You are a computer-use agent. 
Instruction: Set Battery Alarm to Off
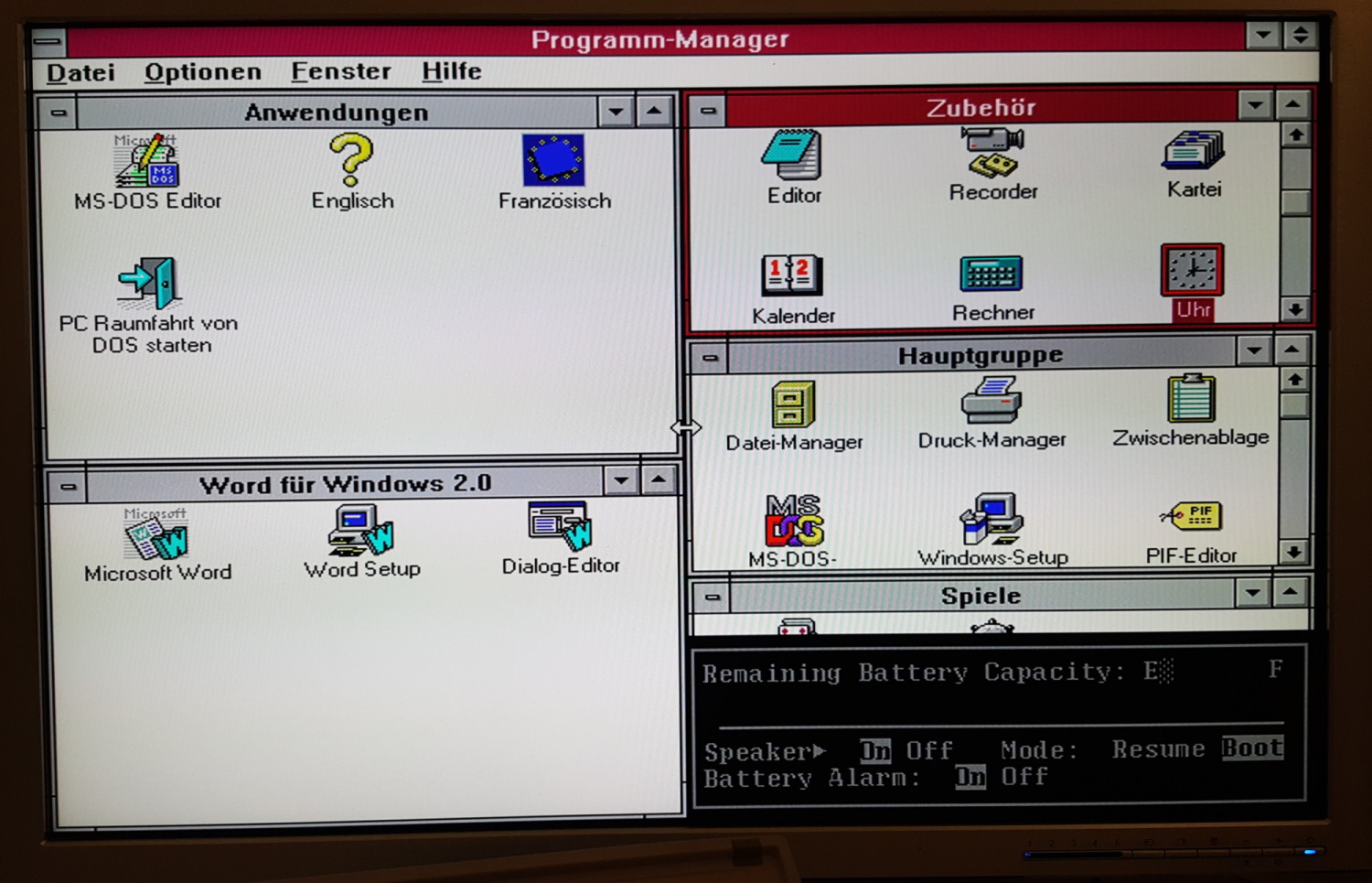(1024, 777)
